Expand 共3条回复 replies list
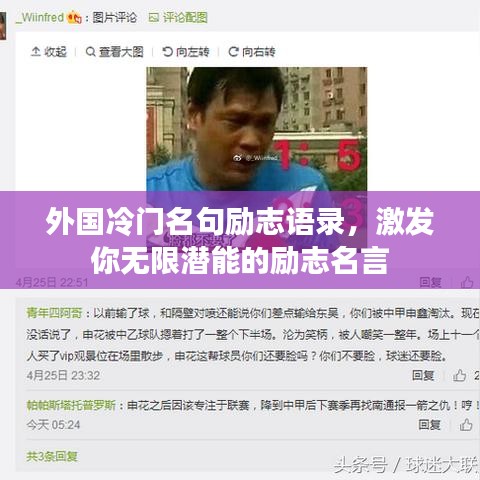 coord(52,456)
